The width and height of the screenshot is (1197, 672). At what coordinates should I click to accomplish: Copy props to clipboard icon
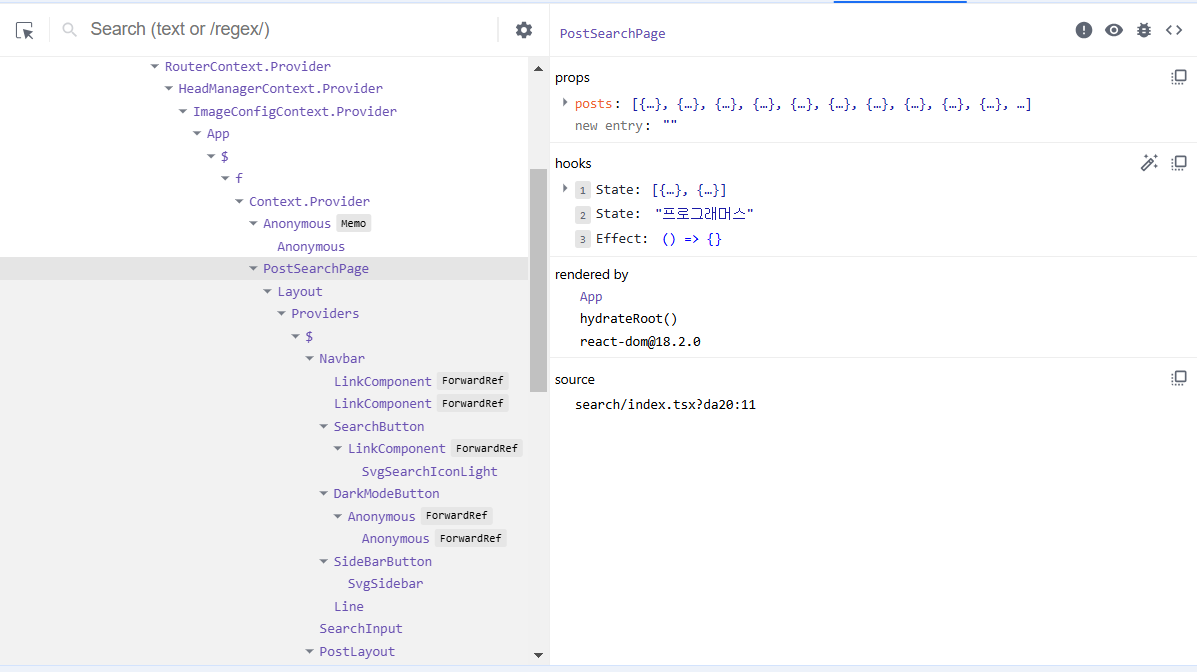(1179, 77)
